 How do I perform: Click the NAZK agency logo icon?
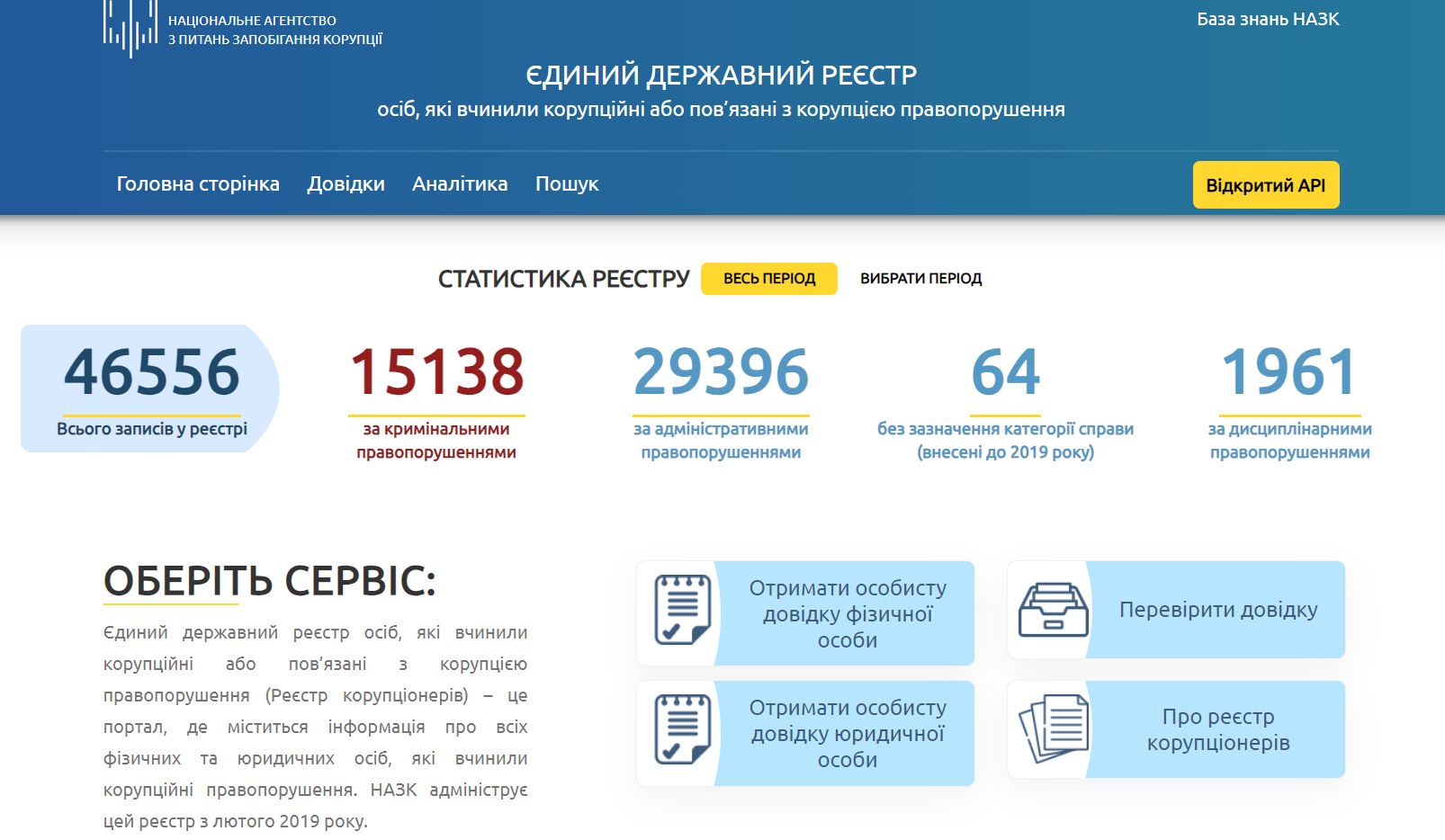pos(130,27)
